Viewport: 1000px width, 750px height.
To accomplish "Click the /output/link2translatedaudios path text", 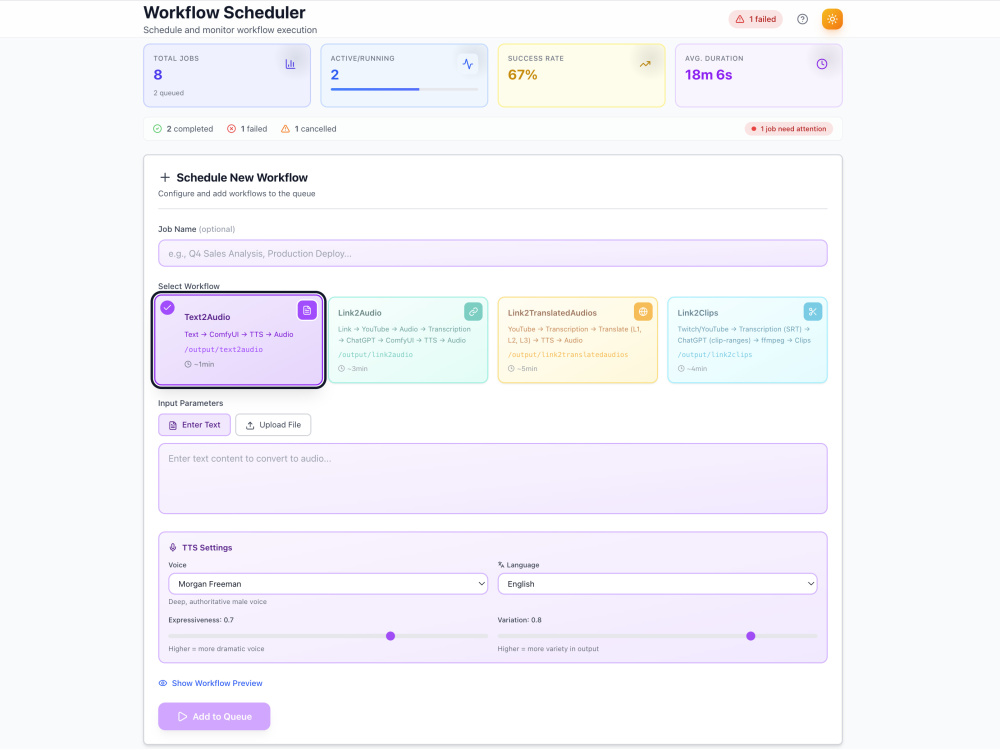I will (568, 355).
